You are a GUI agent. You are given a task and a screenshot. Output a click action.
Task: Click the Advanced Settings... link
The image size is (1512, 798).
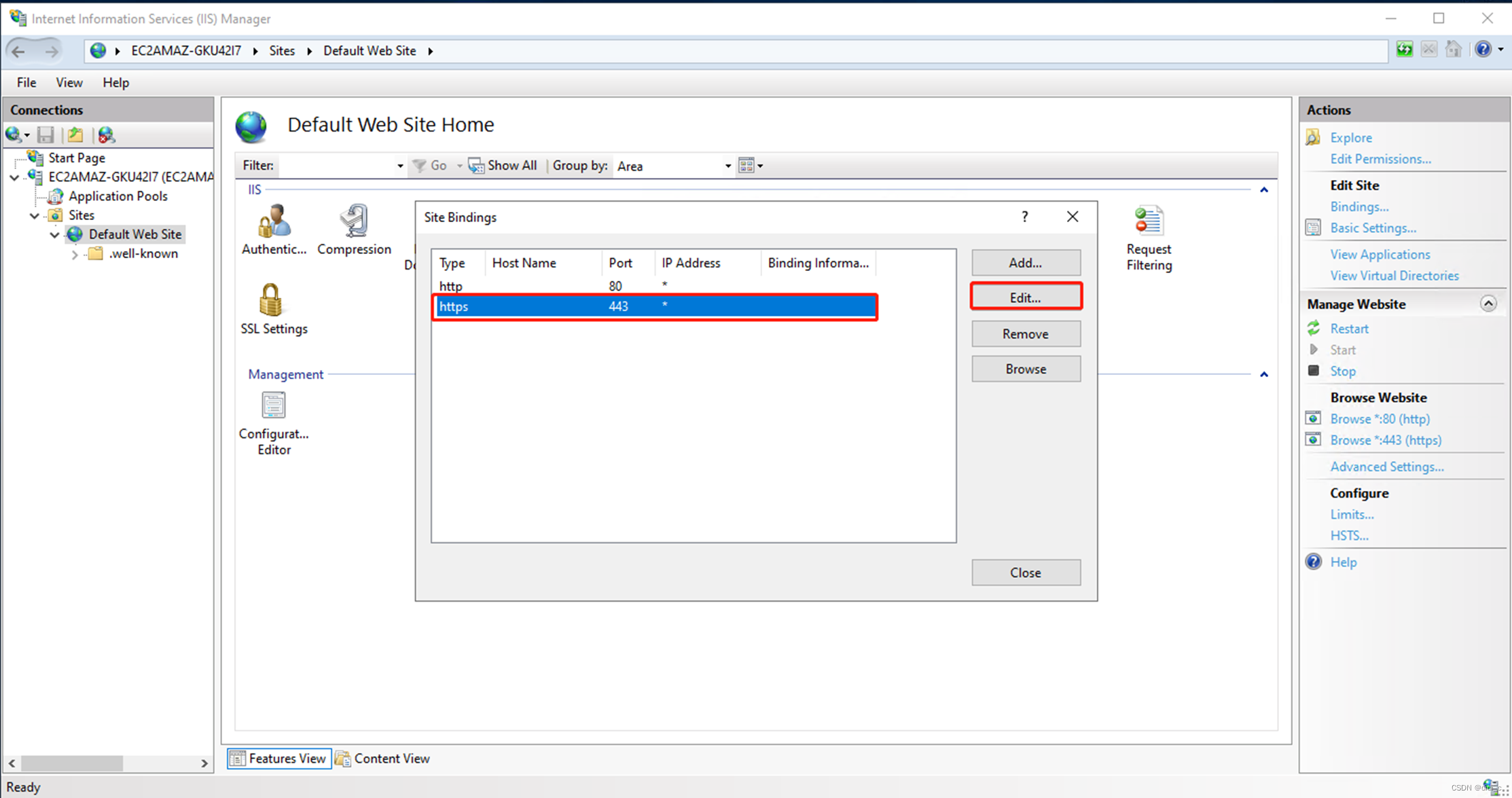[1386, 467]
